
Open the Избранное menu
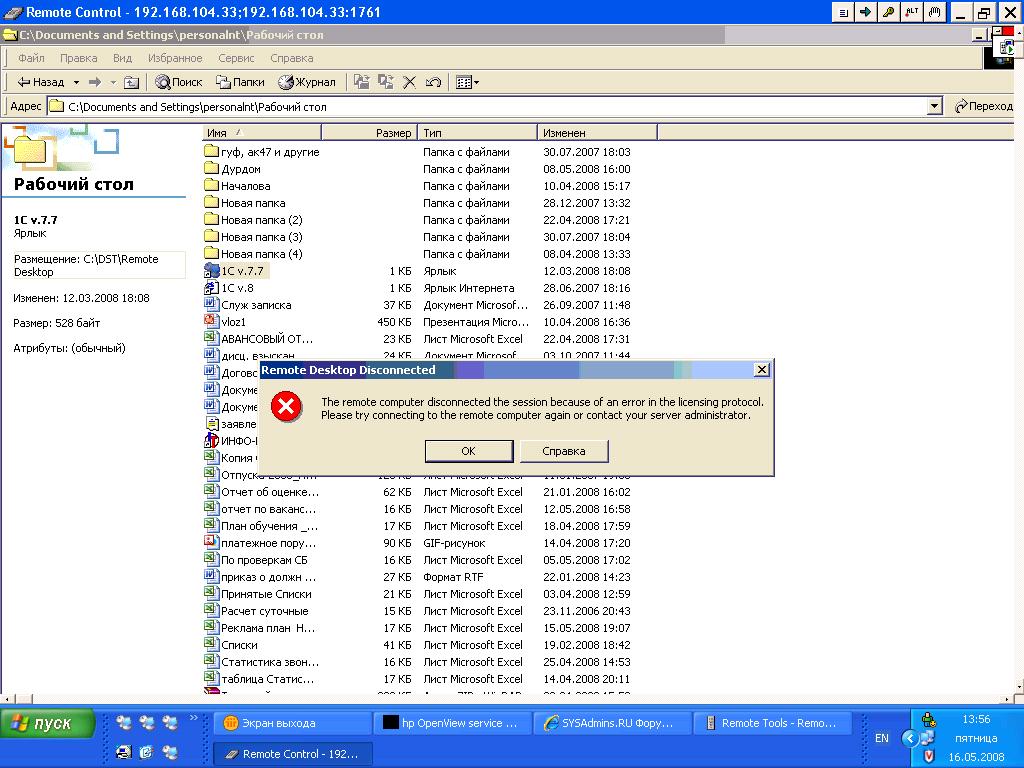[175, 58]
